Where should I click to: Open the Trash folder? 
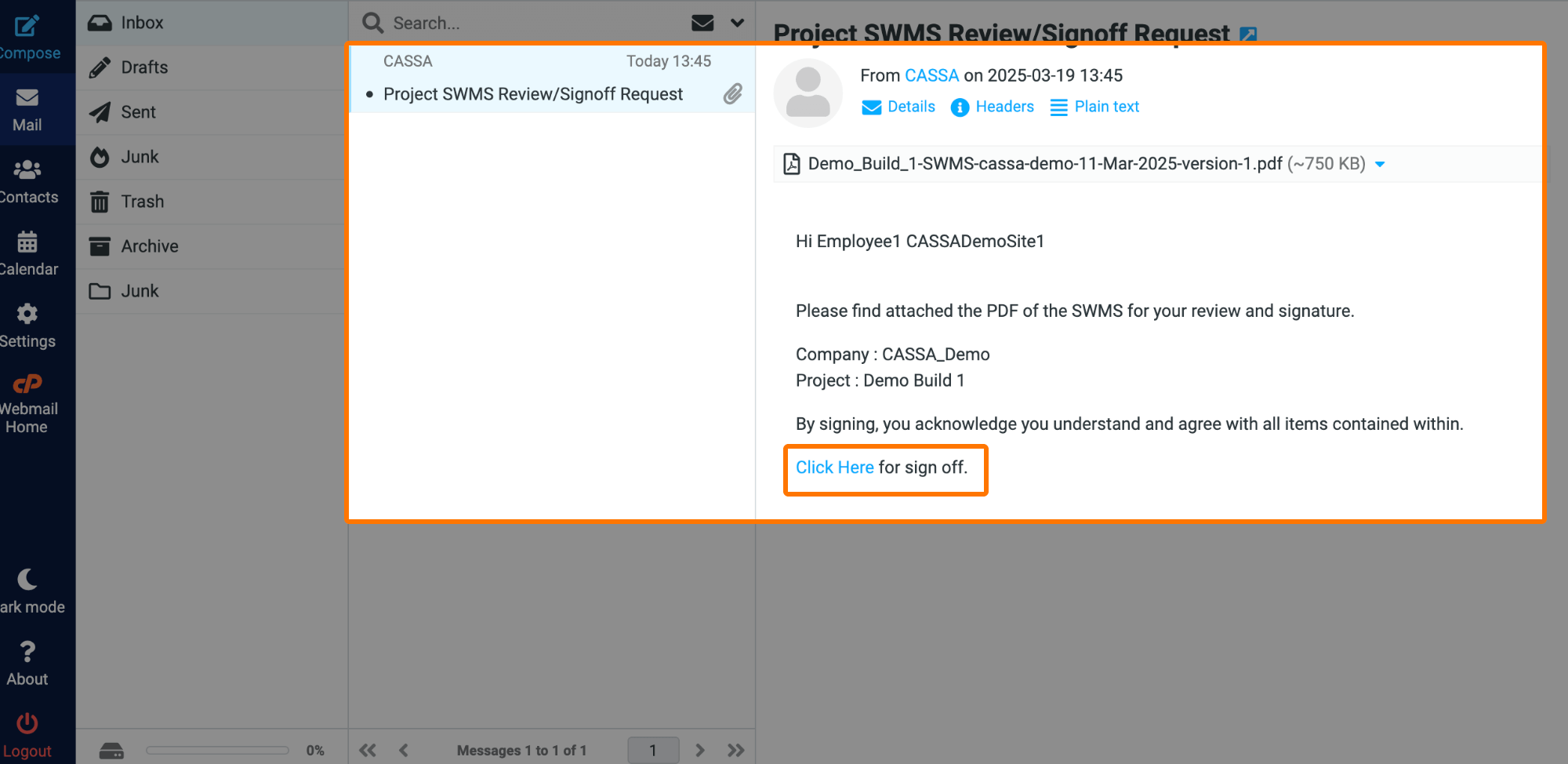coord(212,202)
